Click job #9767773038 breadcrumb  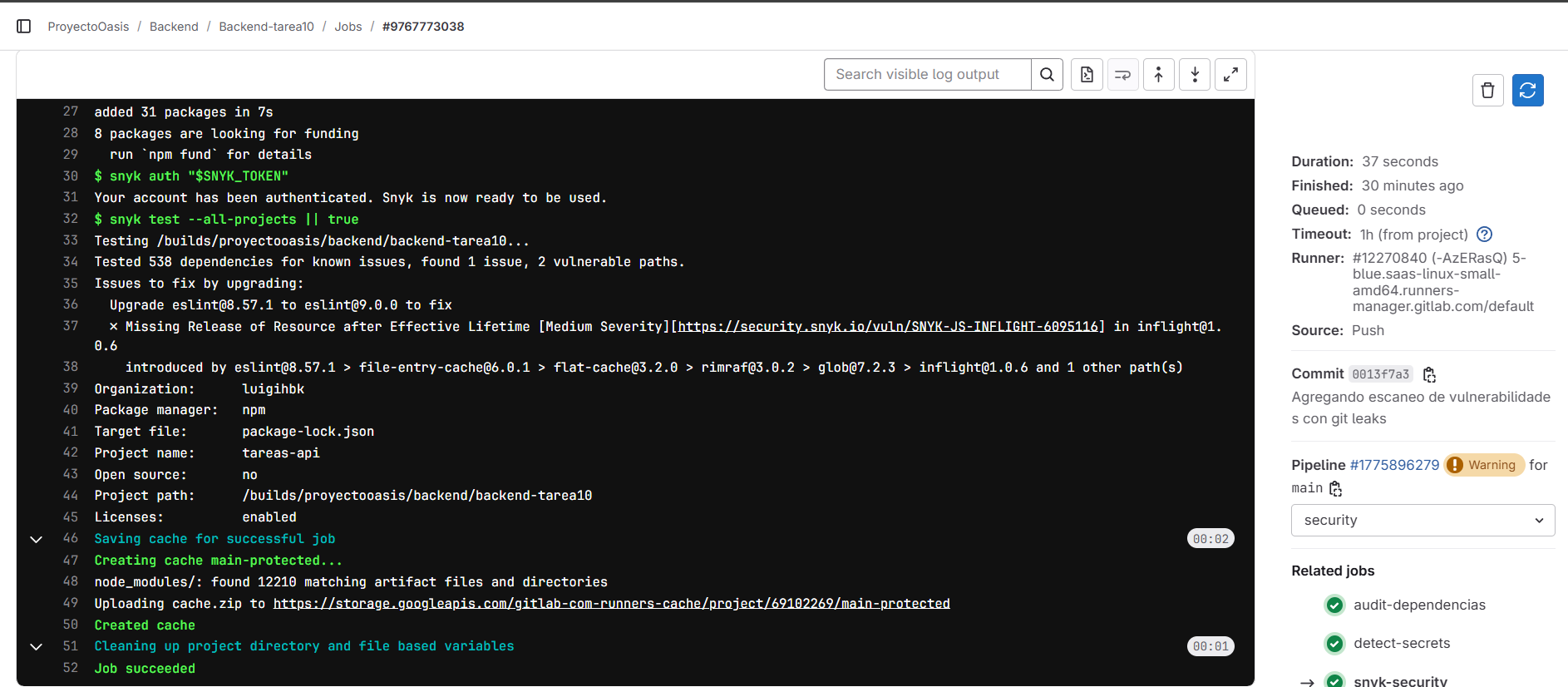423,27
